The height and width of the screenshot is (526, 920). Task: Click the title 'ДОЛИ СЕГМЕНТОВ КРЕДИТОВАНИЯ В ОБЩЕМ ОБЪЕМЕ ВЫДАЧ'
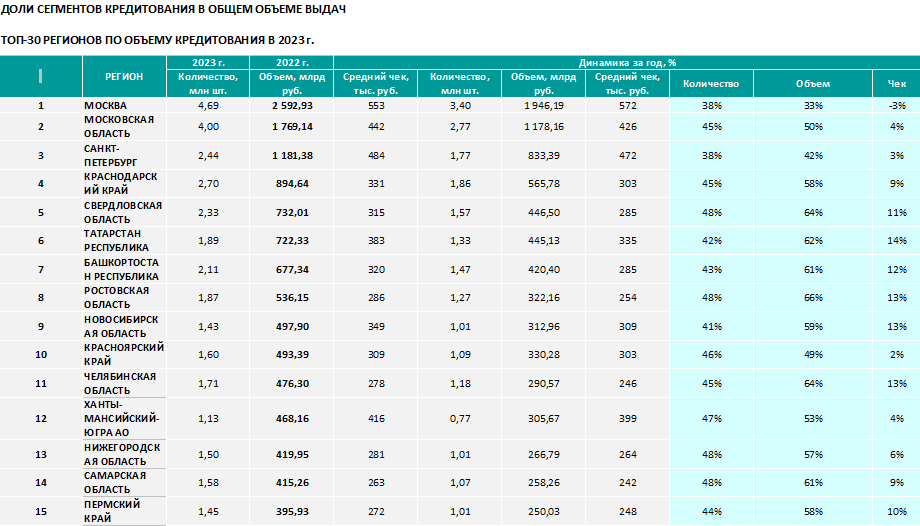pos(173,9)
